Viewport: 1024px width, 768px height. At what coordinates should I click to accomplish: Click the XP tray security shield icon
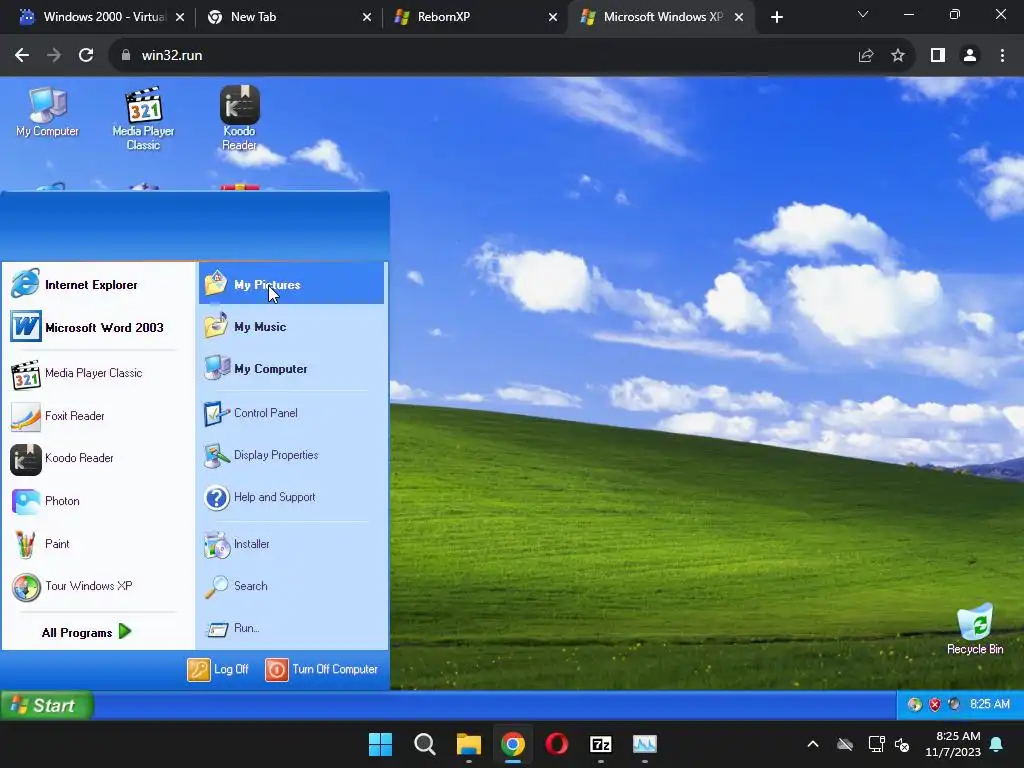click(935, 704)
